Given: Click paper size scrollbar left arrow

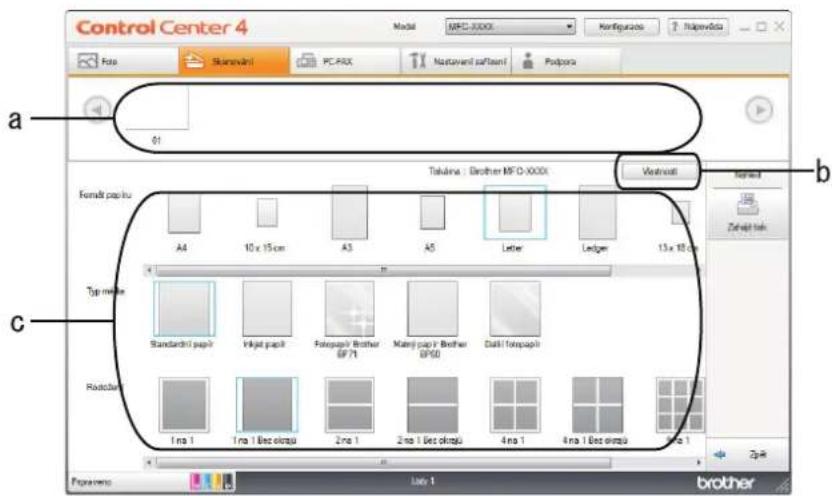Looking at the screenshot, I should point(149,271).
